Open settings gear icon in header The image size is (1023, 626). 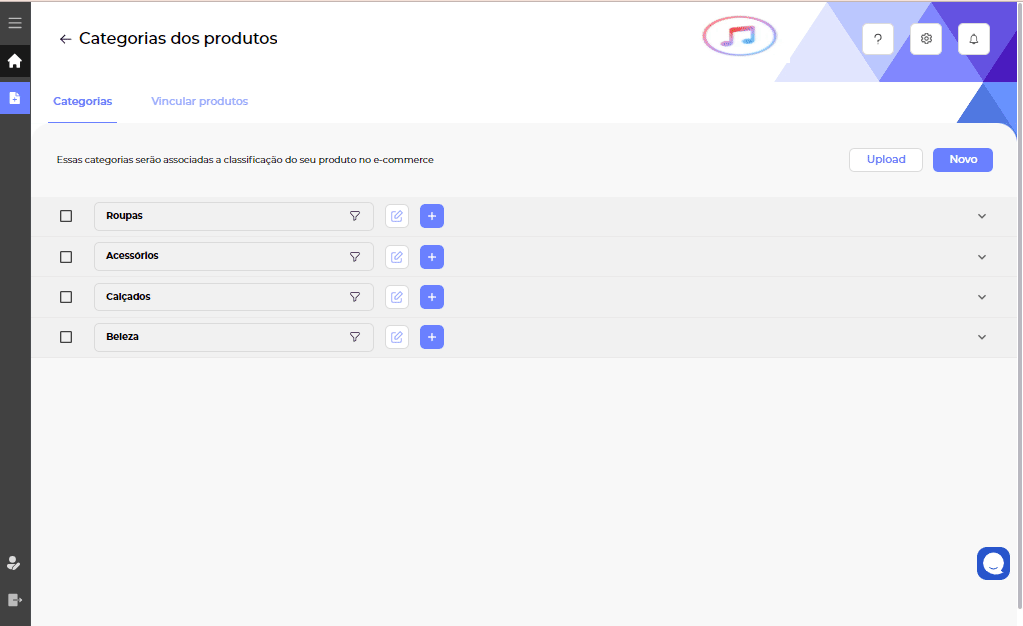tap(926, 39)
